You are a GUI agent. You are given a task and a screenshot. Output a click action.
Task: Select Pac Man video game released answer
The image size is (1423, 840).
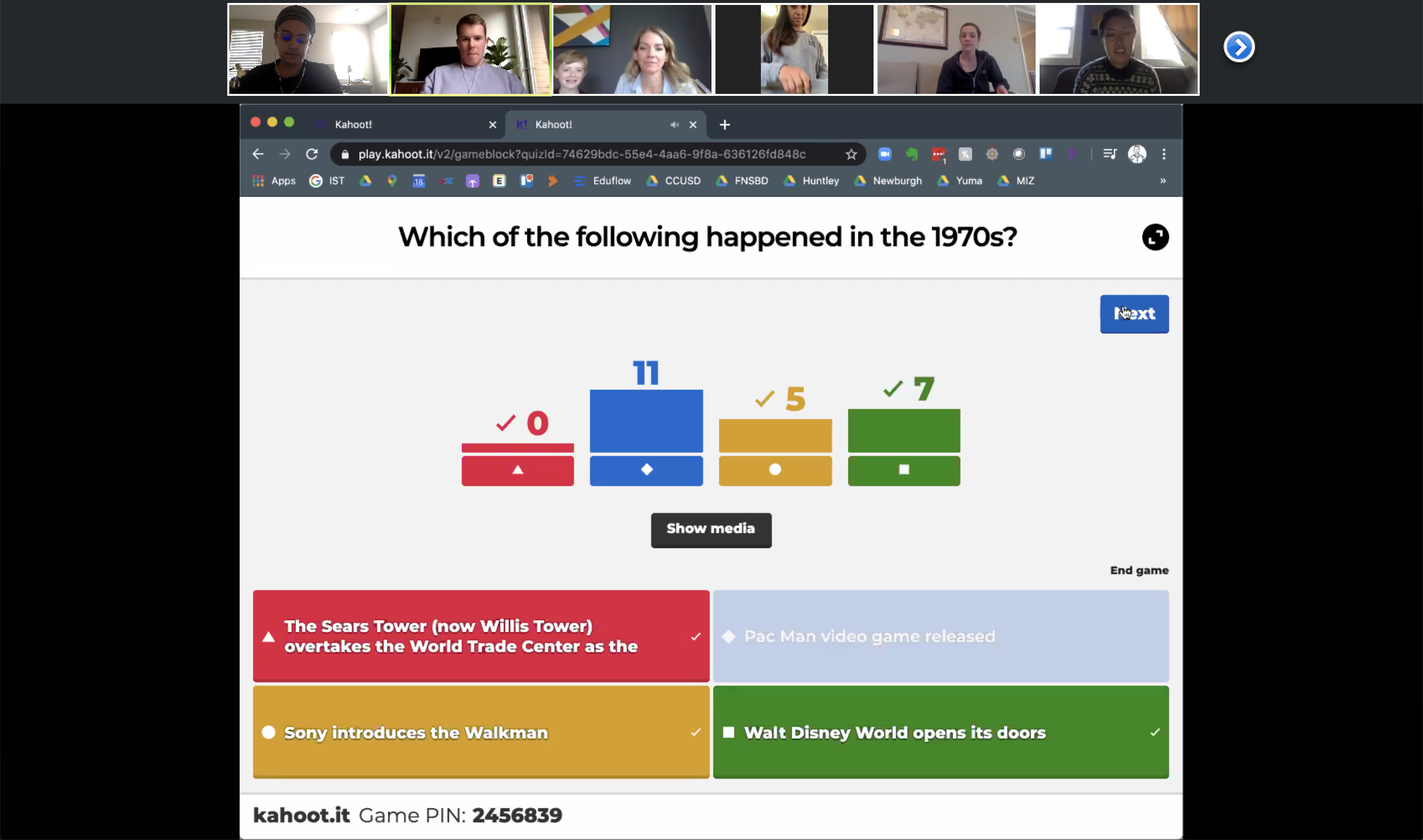pyautogui.click(x=941, y=636)
